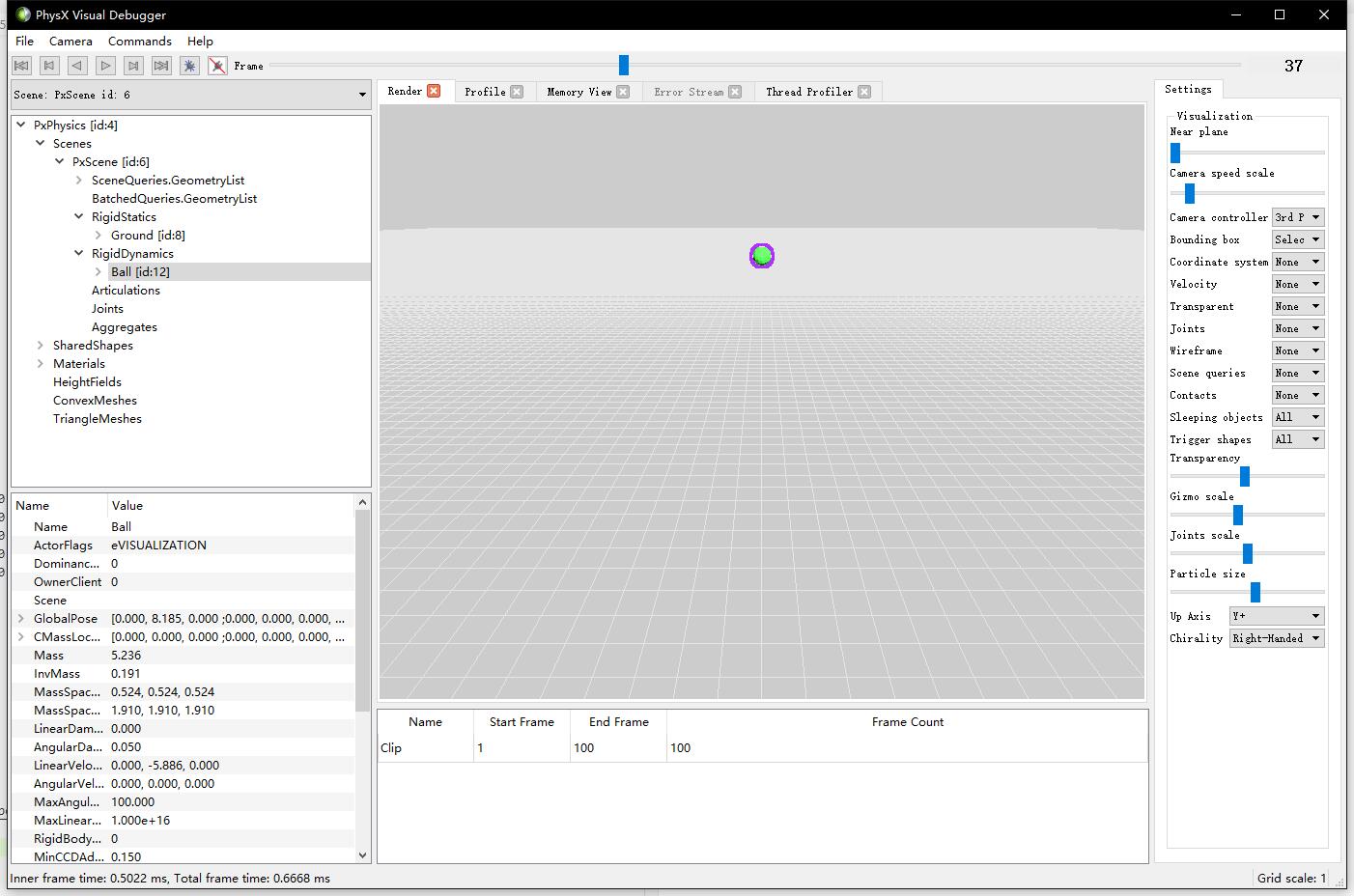Play the clip forward
Image resolution: width=1354 pixels, height=896 pixels.
coord(105,66)
